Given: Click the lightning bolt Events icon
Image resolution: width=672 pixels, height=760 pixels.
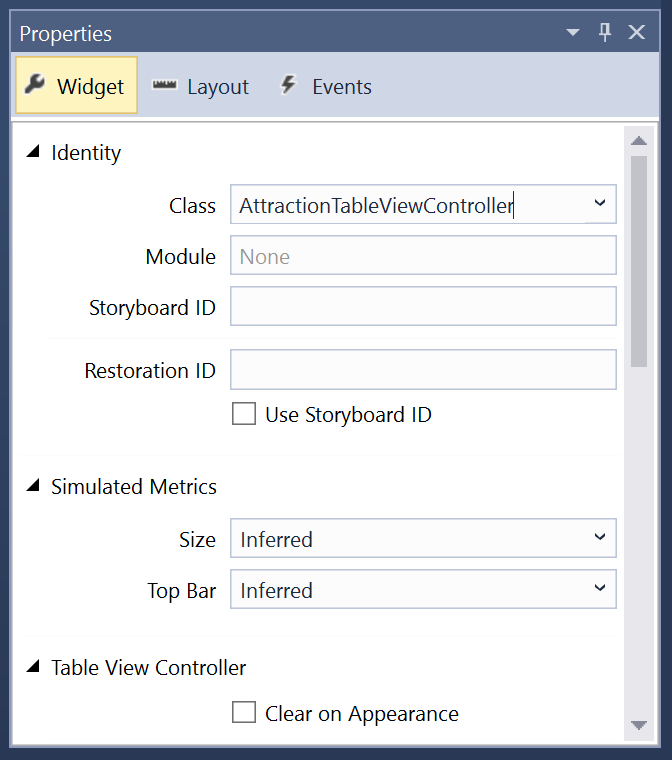Looking at the screenshot, I should (288, 85).
